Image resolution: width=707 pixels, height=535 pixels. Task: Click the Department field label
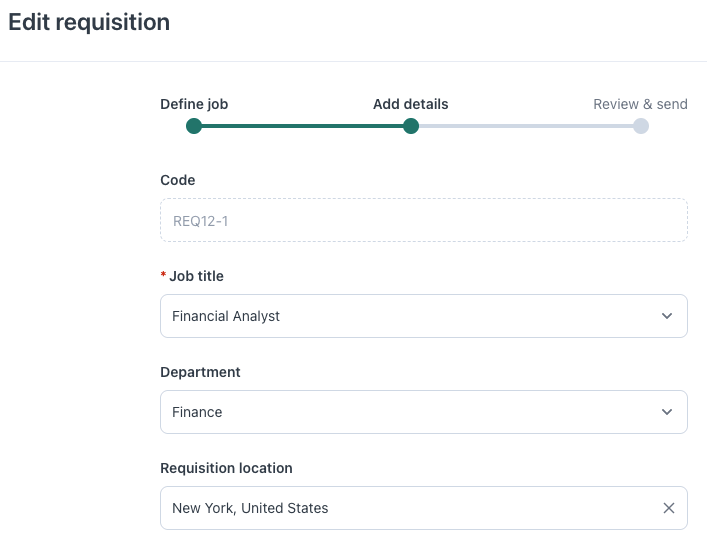coord(200,372)
